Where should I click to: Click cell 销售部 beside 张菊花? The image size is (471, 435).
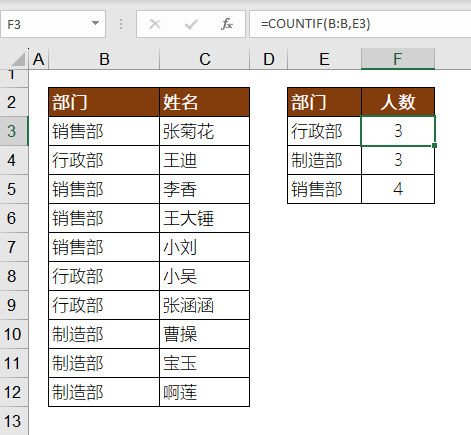[x=104, y=131]
